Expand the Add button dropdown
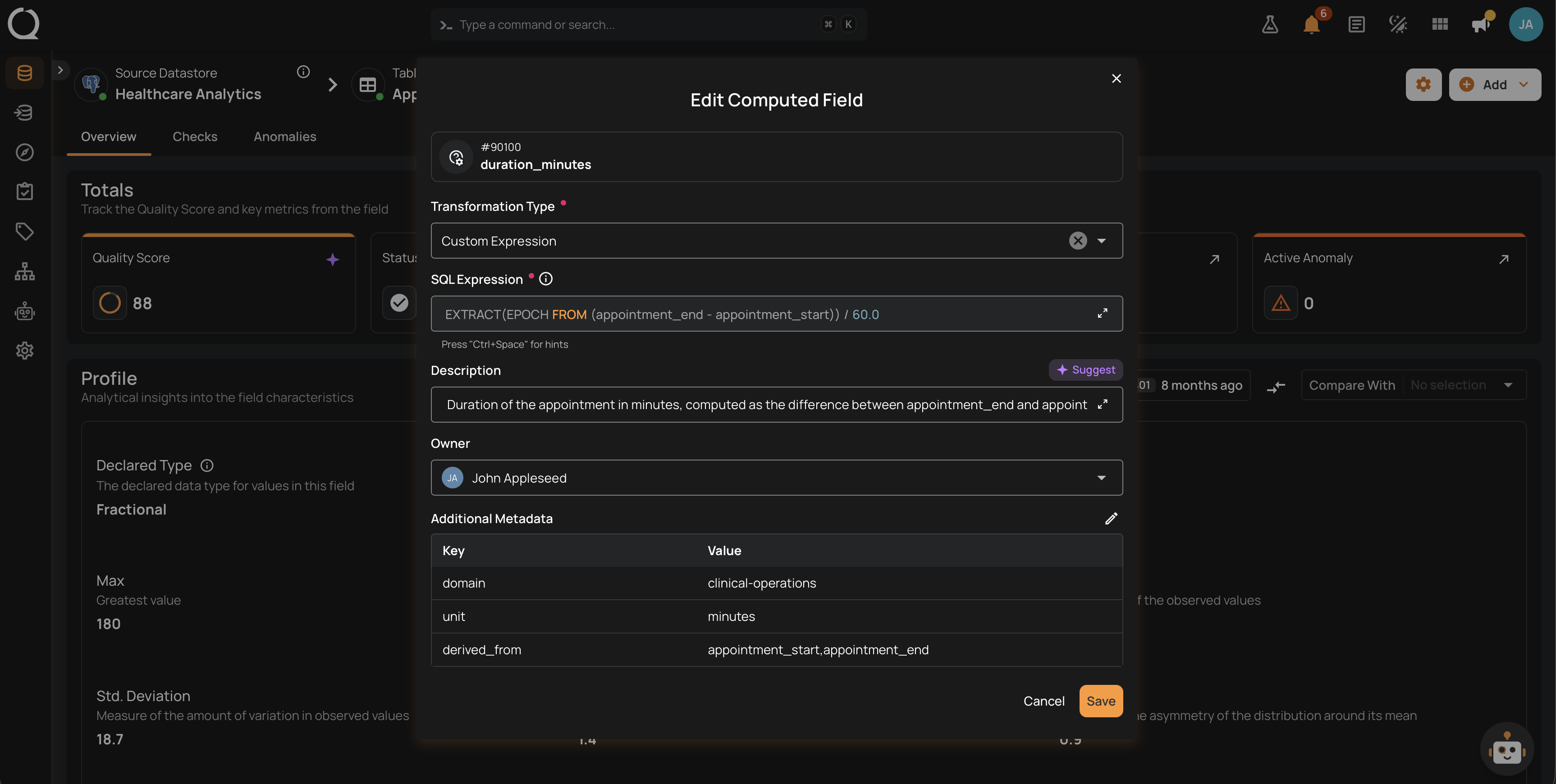The height and width of the screenshot is (784, 1556). (x=1524, y=85)
